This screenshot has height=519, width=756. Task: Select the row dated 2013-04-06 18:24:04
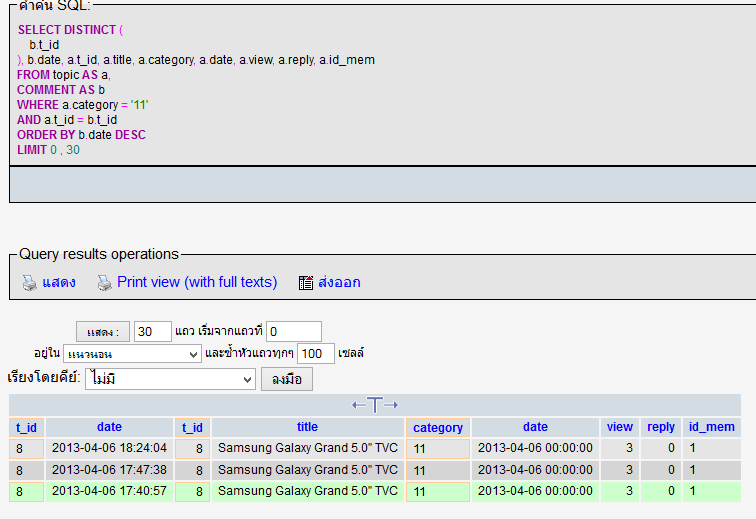point(109,448)
